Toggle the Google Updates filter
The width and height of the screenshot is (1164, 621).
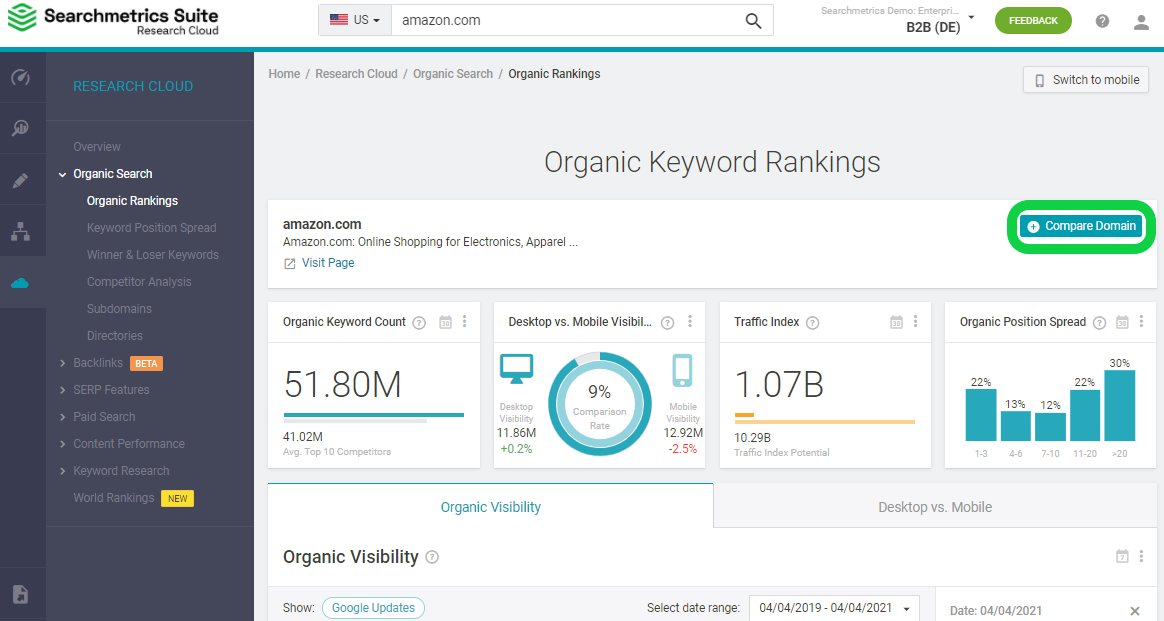click(x=373, y=608)
